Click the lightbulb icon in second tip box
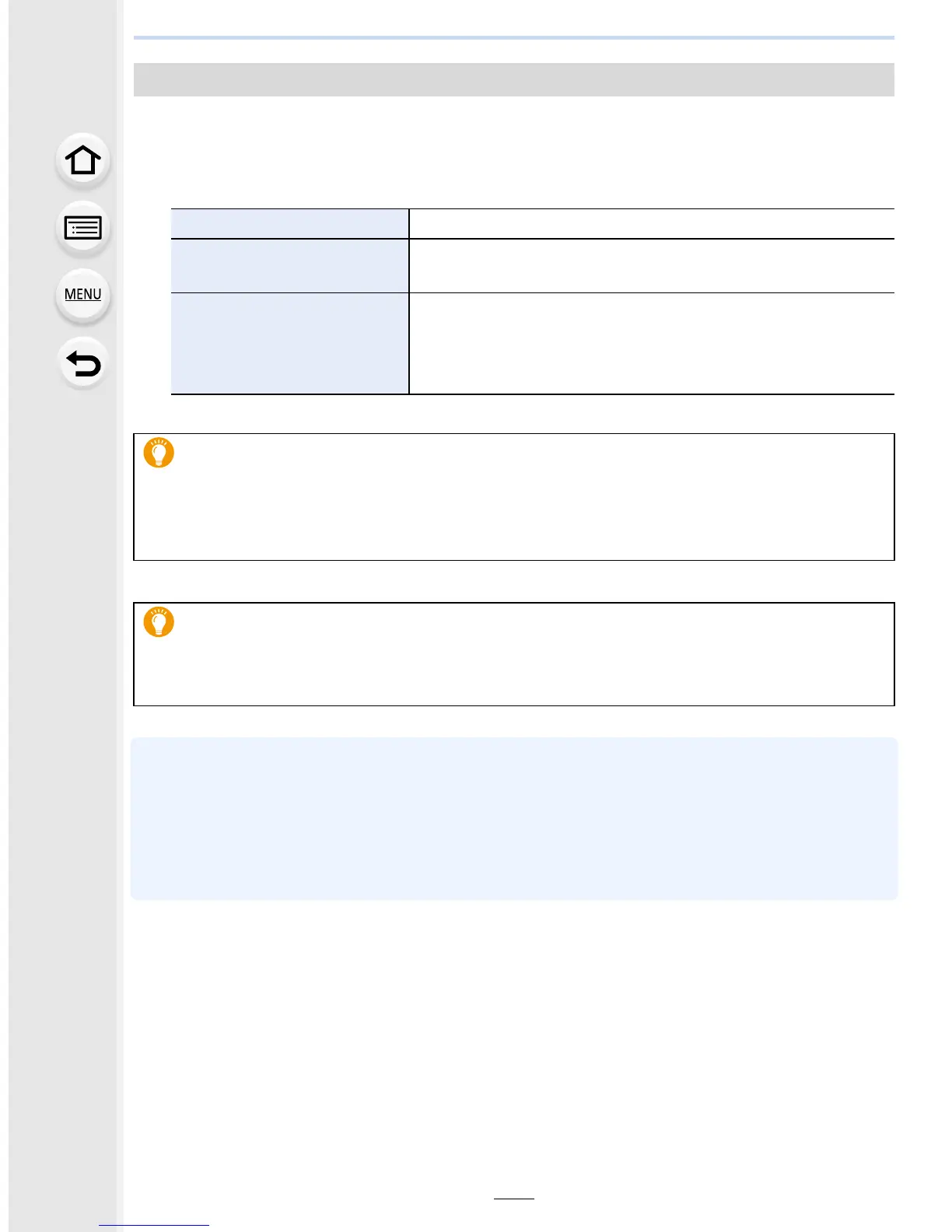Viewport: 952px width, 1232px height. [x=159, y=622]
